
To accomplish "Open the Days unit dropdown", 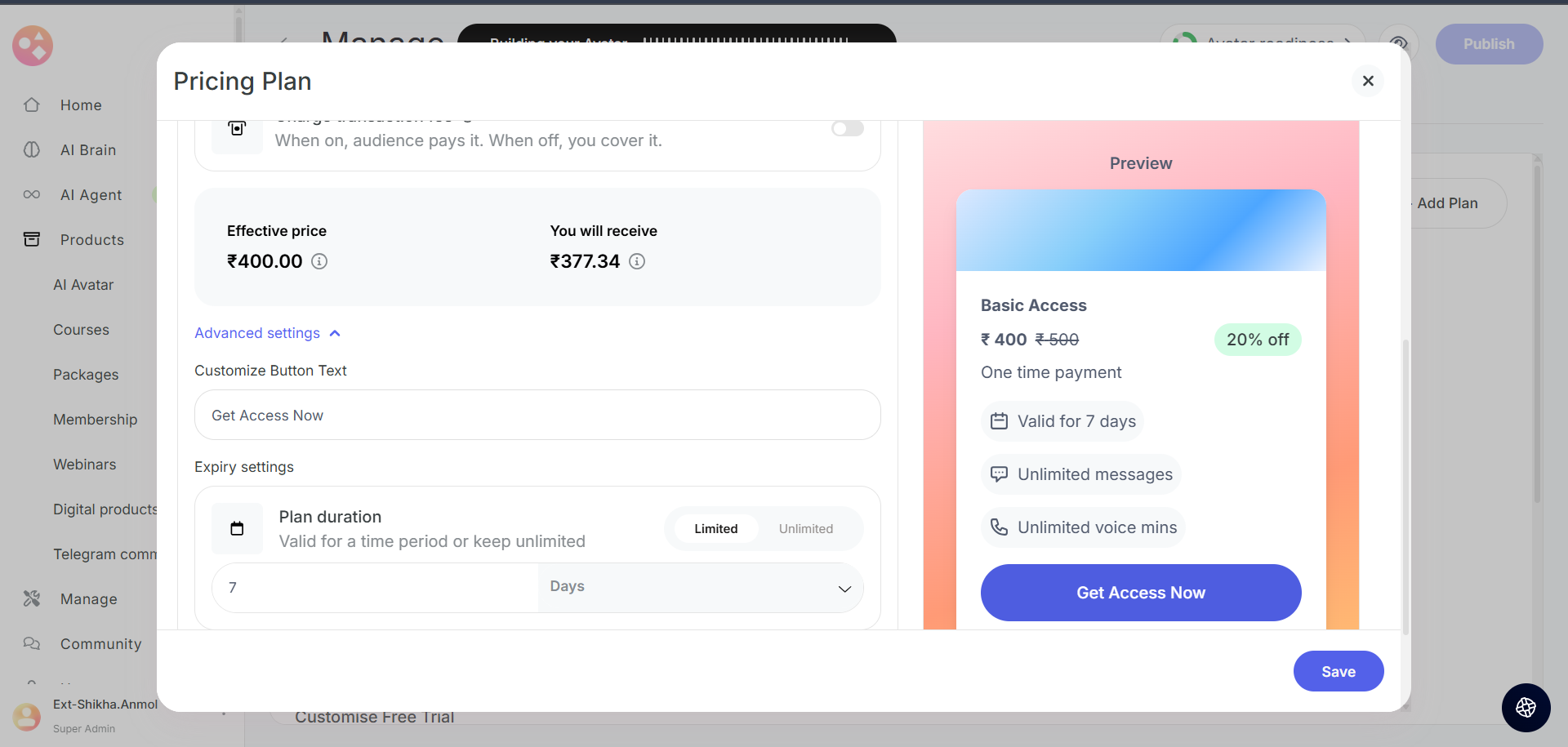I will [700, 588].
